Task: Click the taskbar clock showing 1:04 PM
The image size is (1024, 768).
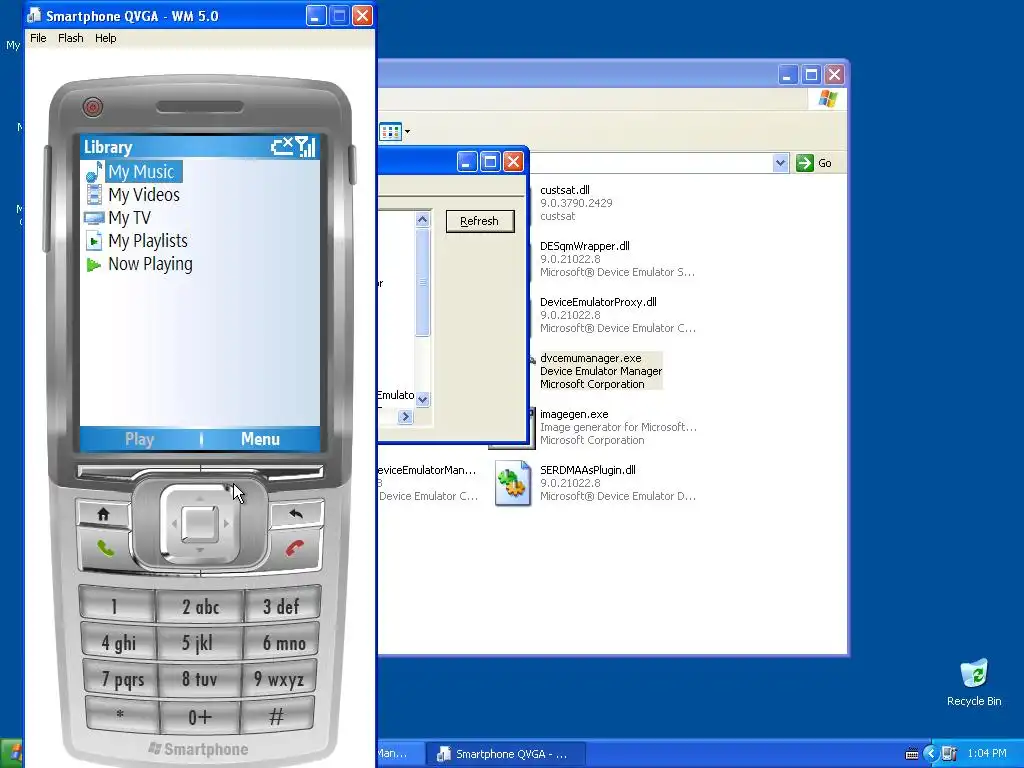Action: click(987, 754)
